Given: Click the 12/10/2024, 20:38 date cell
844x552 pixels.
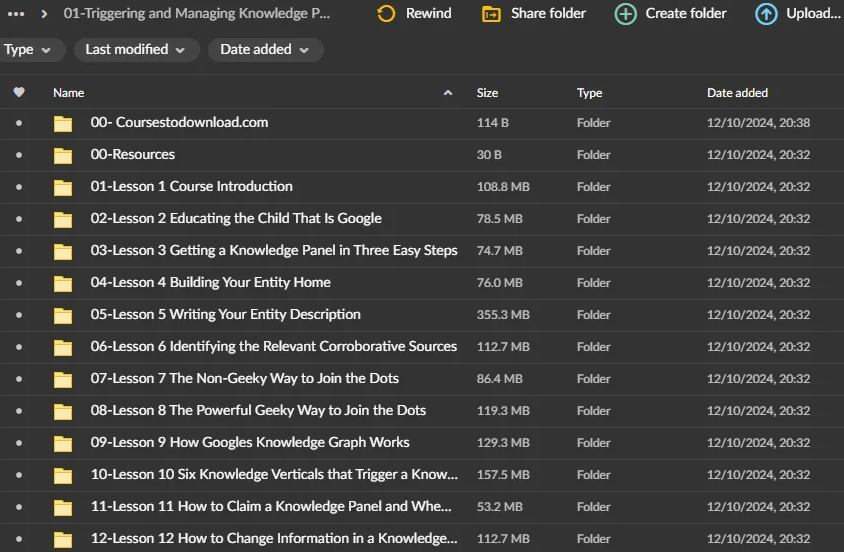Looking at the screenshot, I should point(758,123).
